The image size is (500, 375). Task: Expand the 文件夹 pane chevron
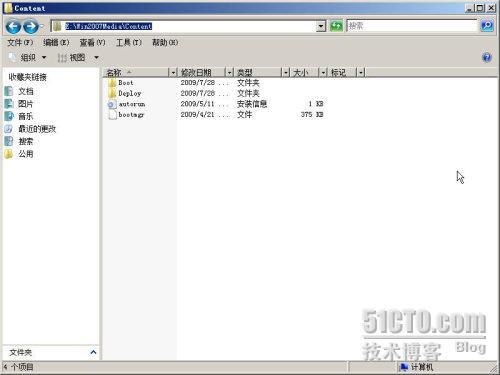[93, 352]
